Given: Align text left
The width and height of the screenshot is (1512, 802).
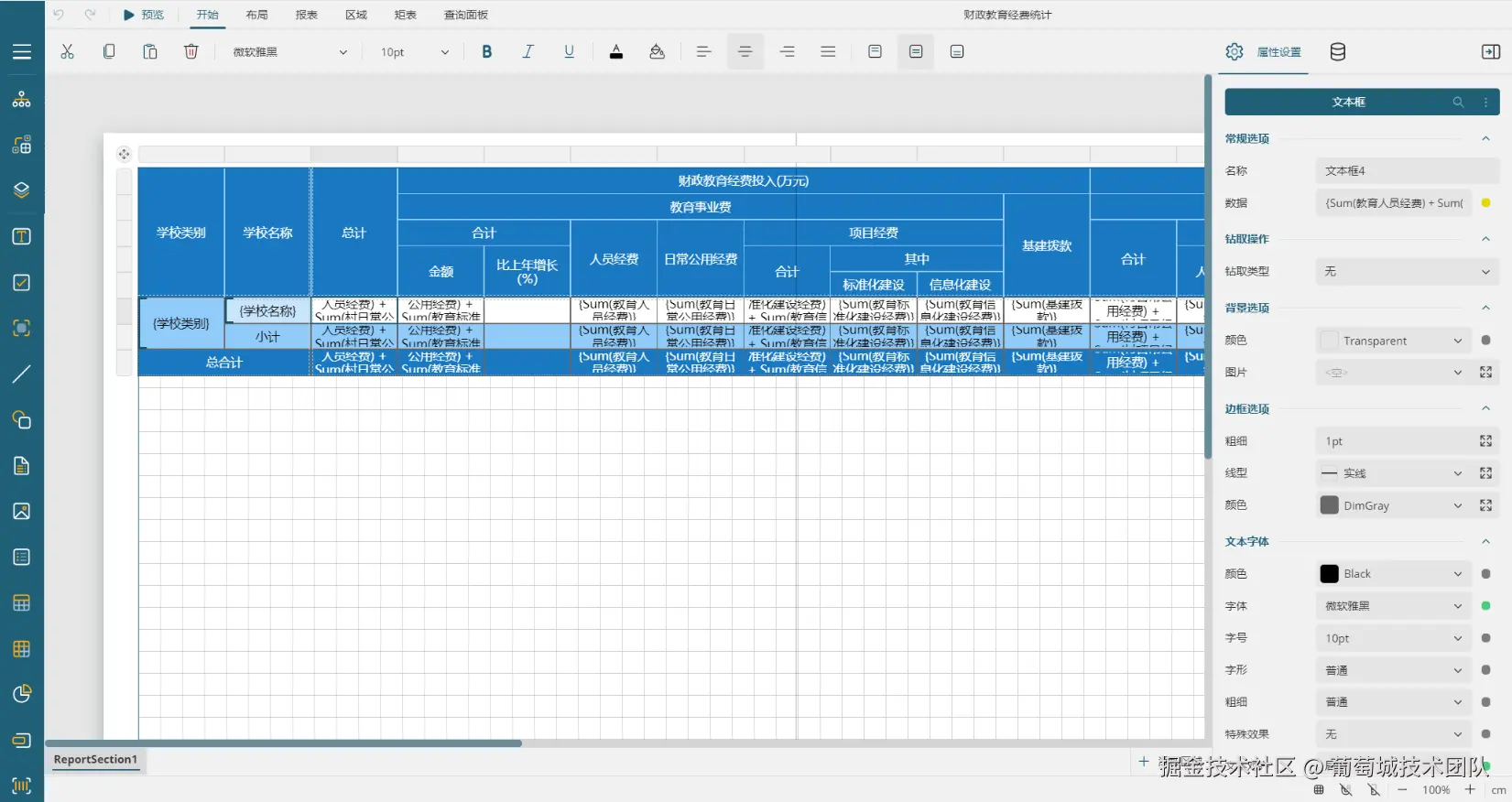Looking at the screenshot, I should pyautogui.click(x=703, y=52).
